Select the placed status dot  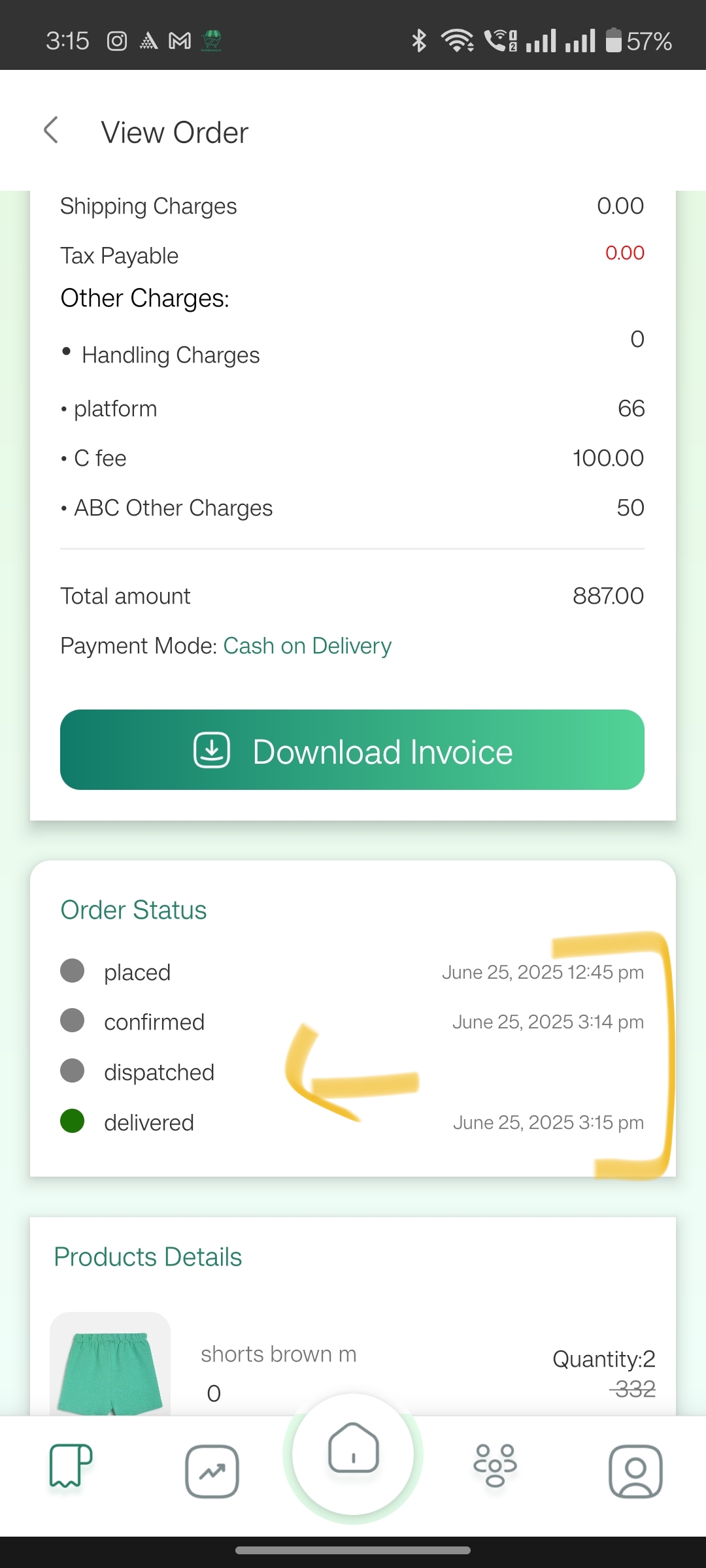coord(72,971)
